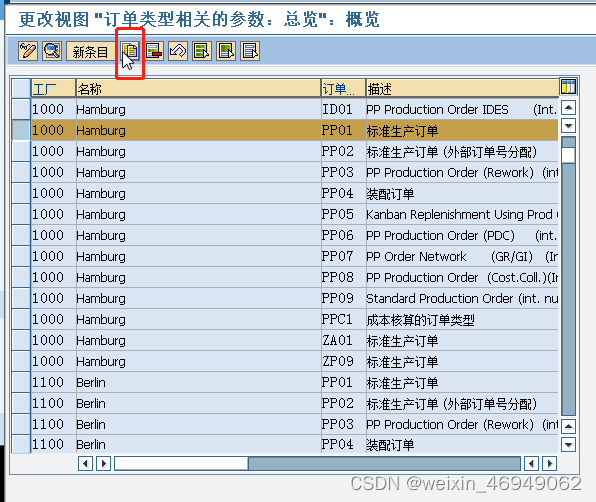Select row marker for 1000 PP04
Screen dimensions: 596x502
pos(21,193)
